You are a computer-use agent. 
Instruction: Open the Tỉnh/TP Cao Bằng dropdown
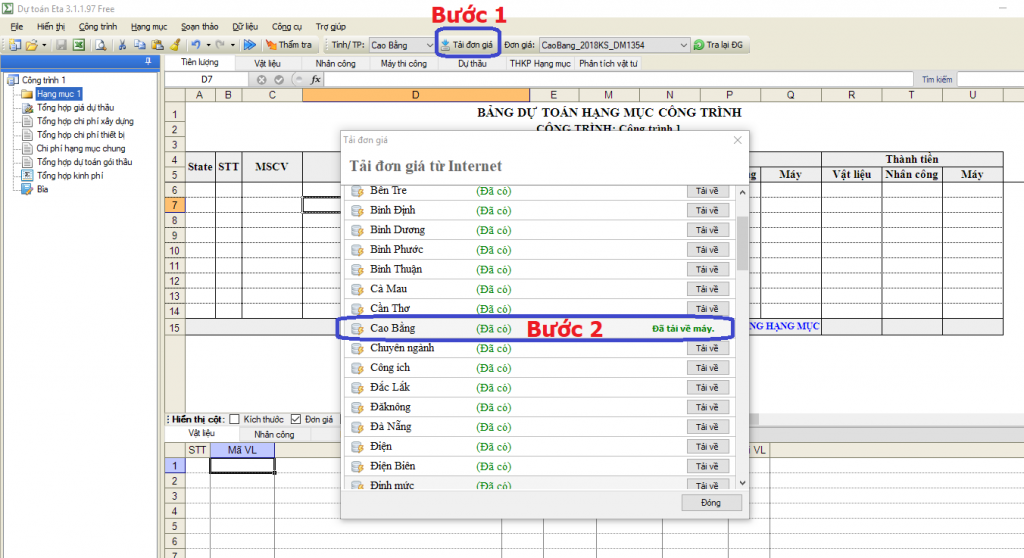426,45
